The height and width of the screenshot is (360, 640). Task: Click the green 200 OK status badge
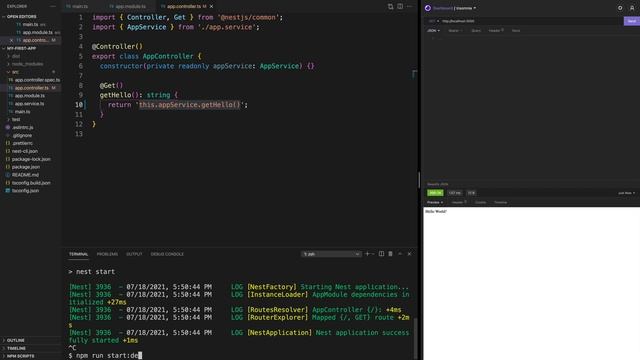pyautogui.click(x=435, y=193)
